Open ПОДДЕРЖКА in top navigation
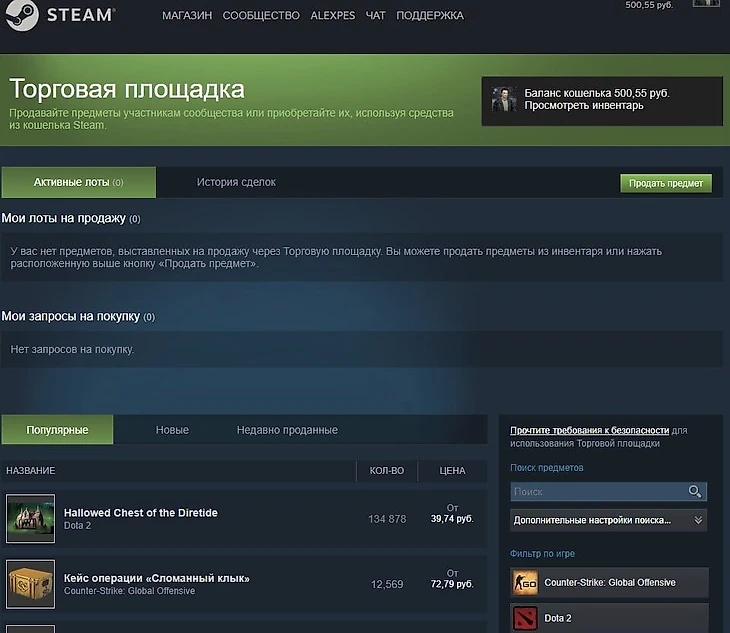730x633 pixels. pyautogui.click(x=430, y=16)
